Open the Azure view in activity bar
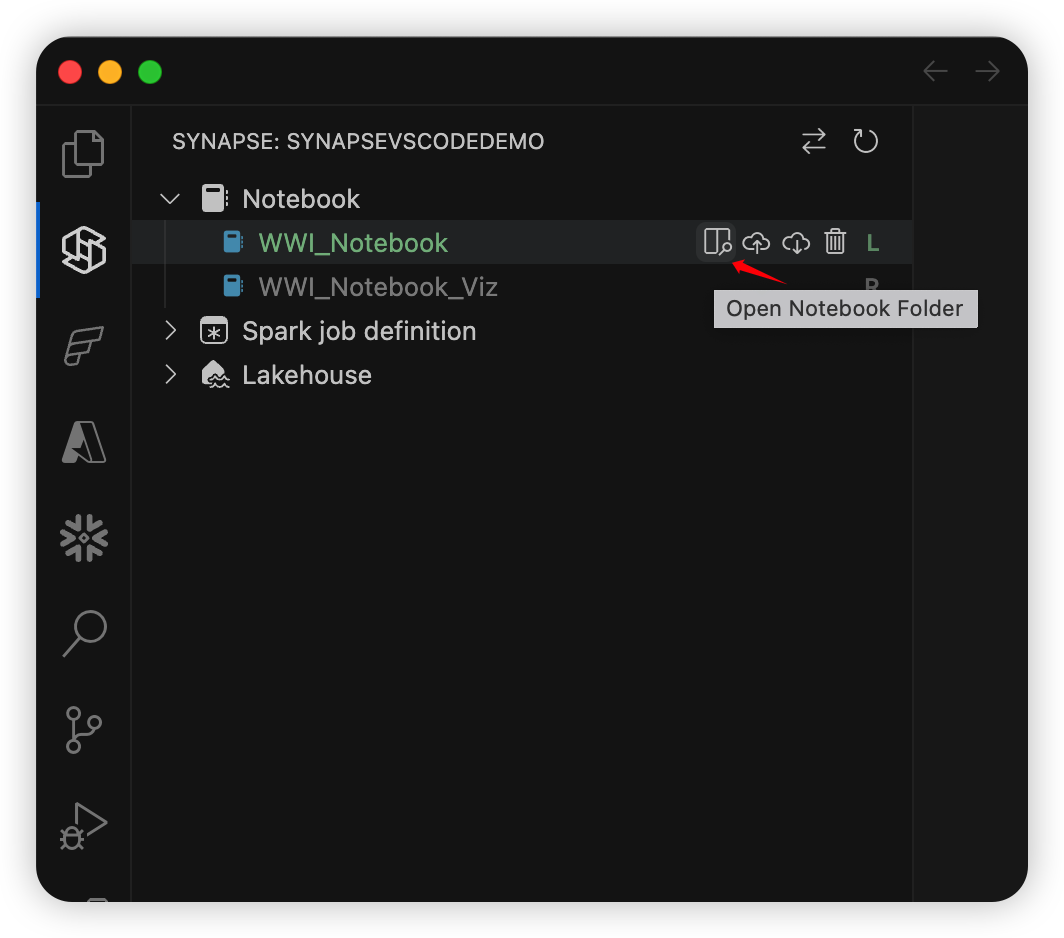The image size is (1064, 938). (84, 442)
